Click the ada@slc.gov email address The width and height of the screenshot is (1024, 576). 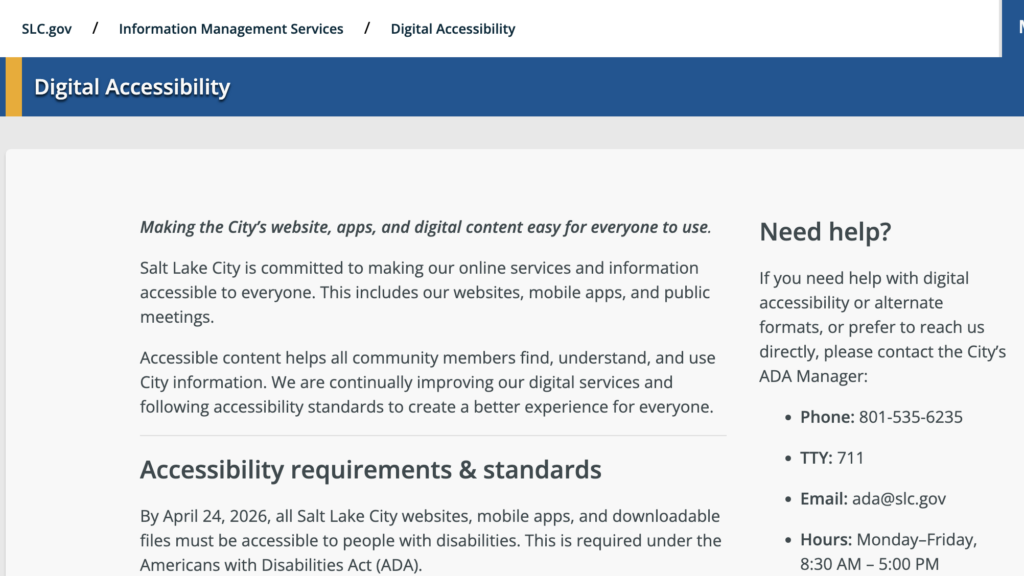pos(899,498)
